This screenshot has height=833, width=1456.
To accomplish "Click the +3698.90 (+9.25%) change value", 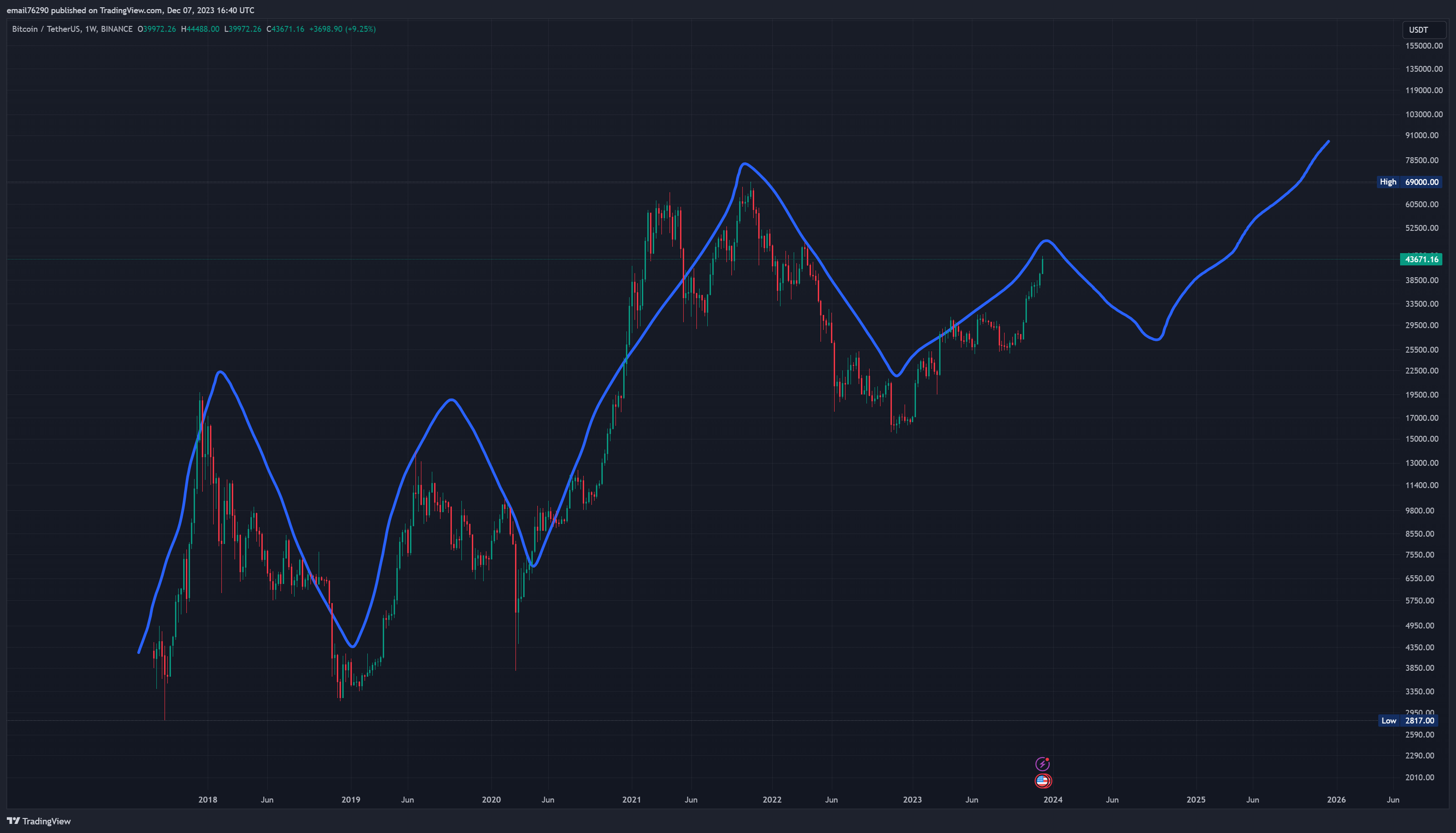I will tap(342, 29).
